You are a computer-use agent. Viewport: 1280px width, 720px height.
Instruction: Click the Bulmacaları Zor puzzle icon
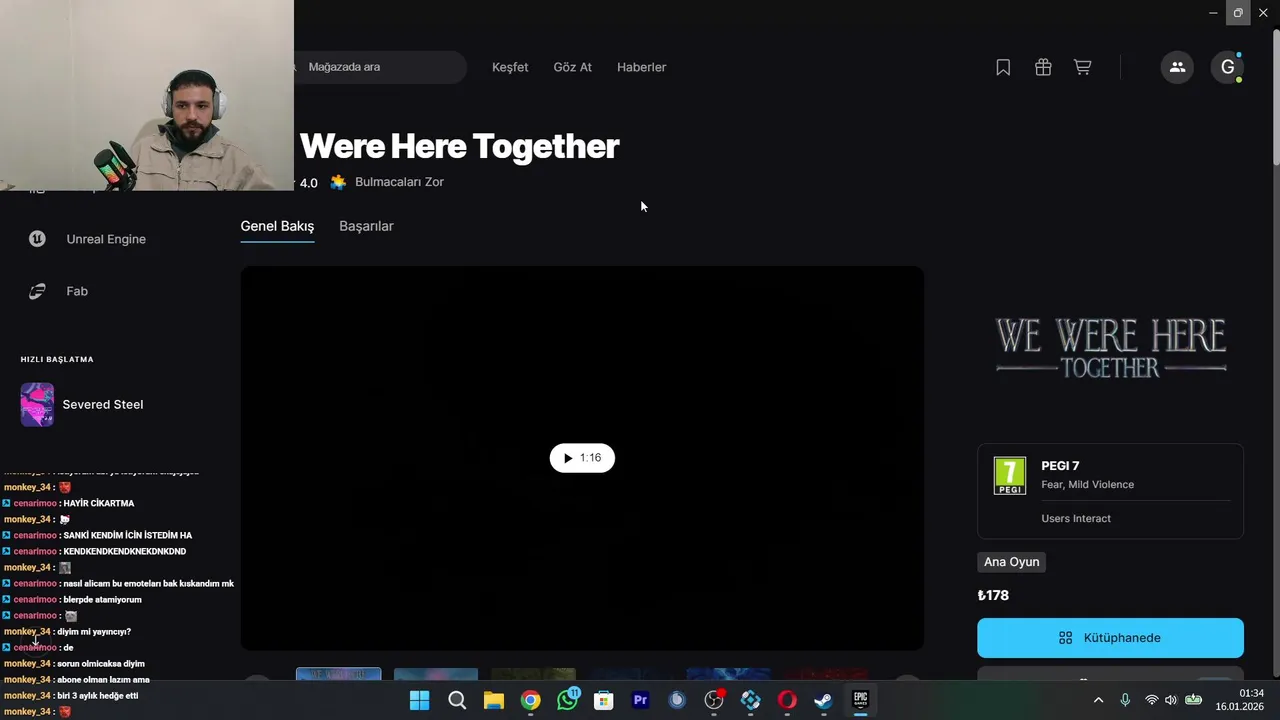tap(338, 182)
